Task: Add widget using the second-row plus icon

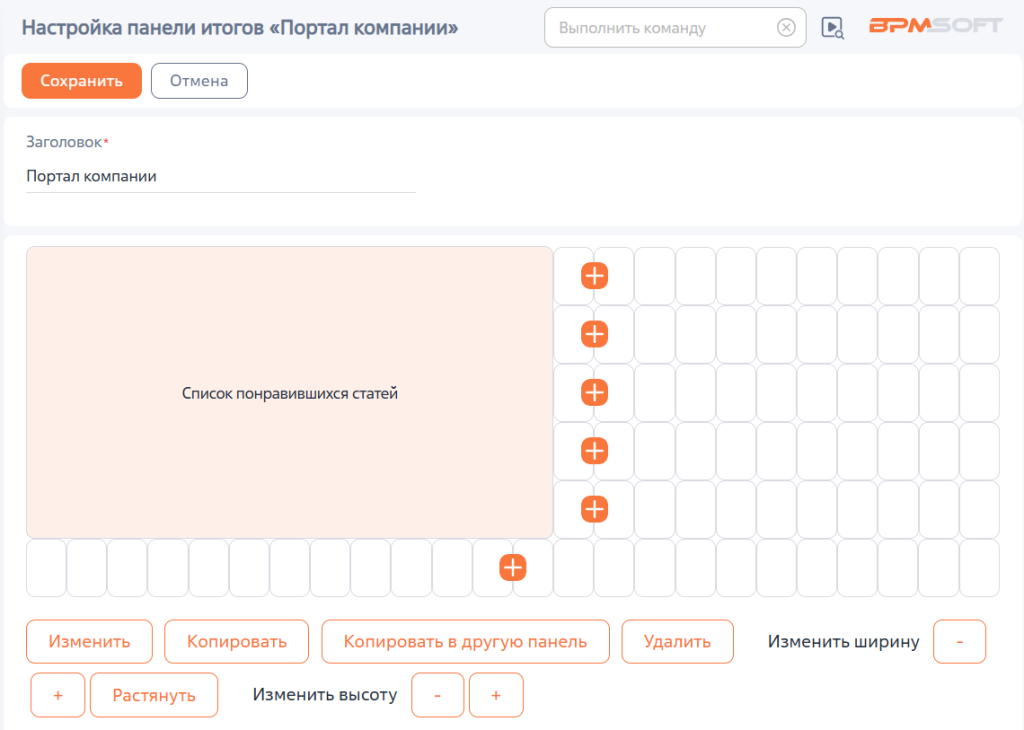Action: coord(594,334)
